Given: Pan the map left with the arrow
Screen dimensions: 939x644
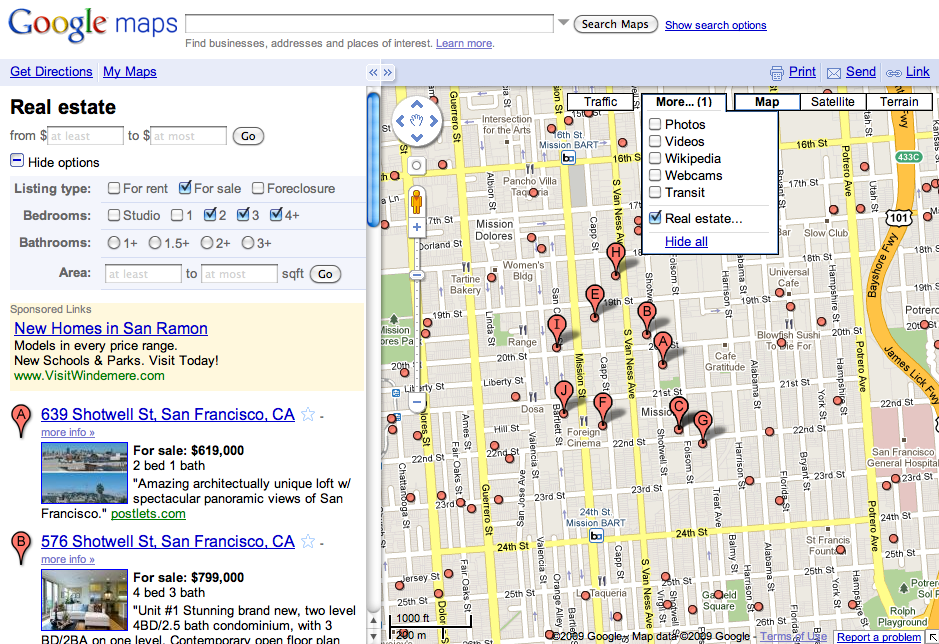Looking at the screenshot, I should pos(400,121).
